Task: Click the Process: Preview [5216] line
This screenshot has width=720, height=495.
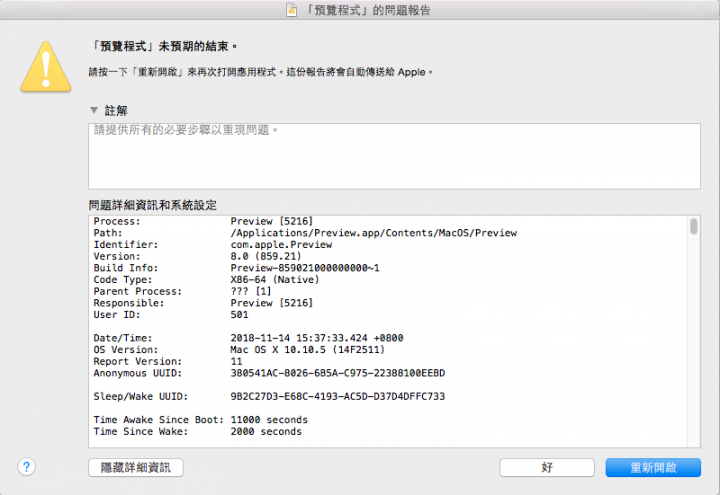Action: 203,221
